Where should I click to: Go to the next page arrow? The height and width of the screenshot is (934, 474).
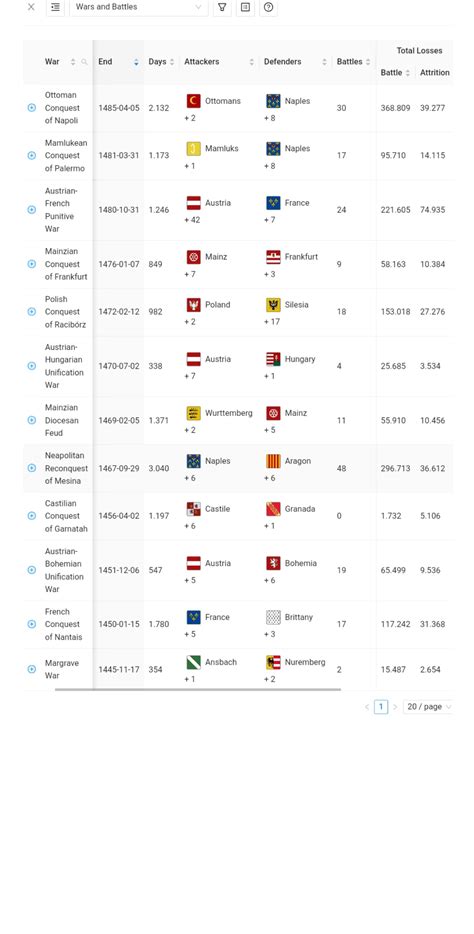point(395,707)
